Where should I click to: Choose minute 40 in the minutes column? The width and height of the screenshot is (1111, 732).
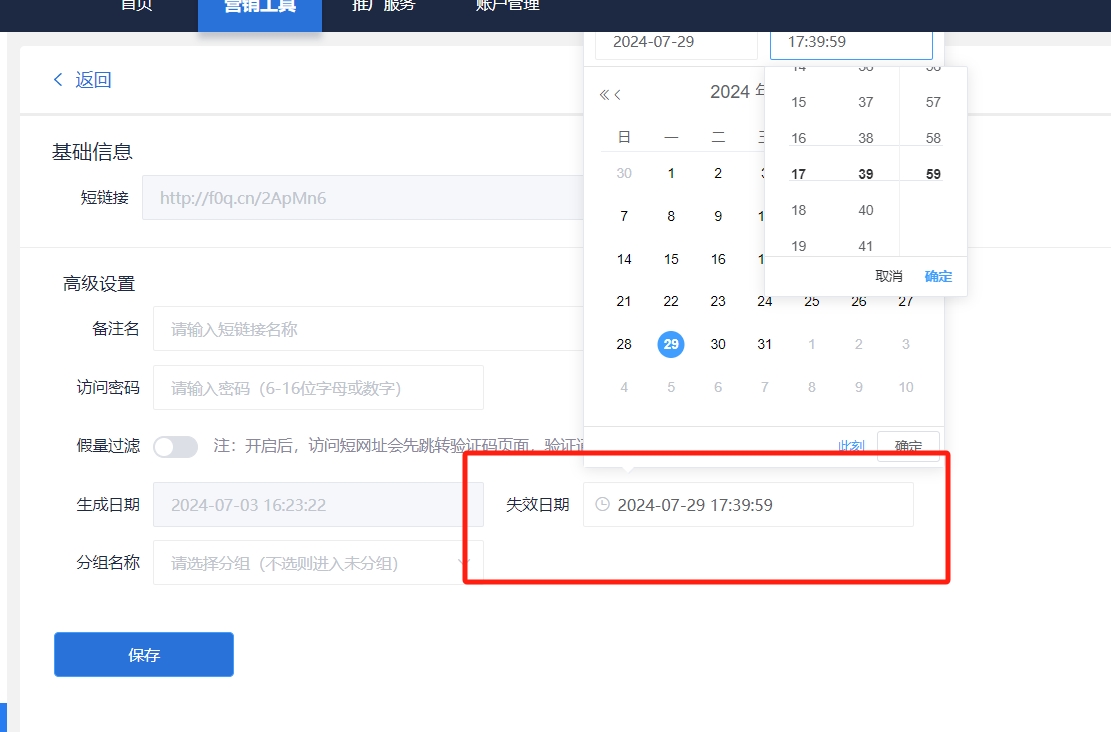[x=866, y=210]
